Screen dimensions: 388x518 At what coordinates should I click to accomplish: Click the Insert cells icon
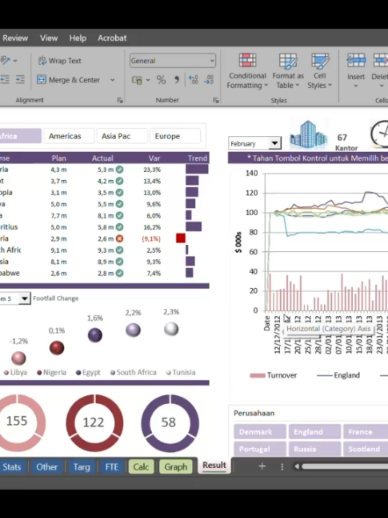[x=356, y=60]
